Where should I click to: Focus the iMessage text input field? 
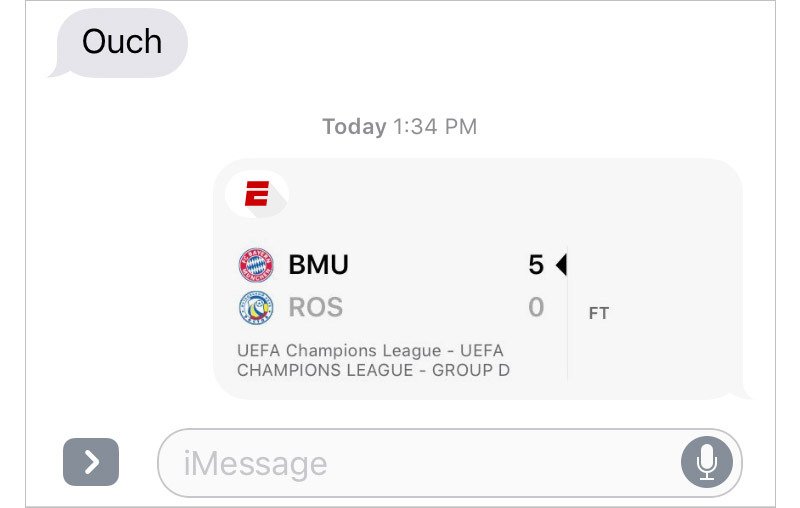[x=450, y=463]
